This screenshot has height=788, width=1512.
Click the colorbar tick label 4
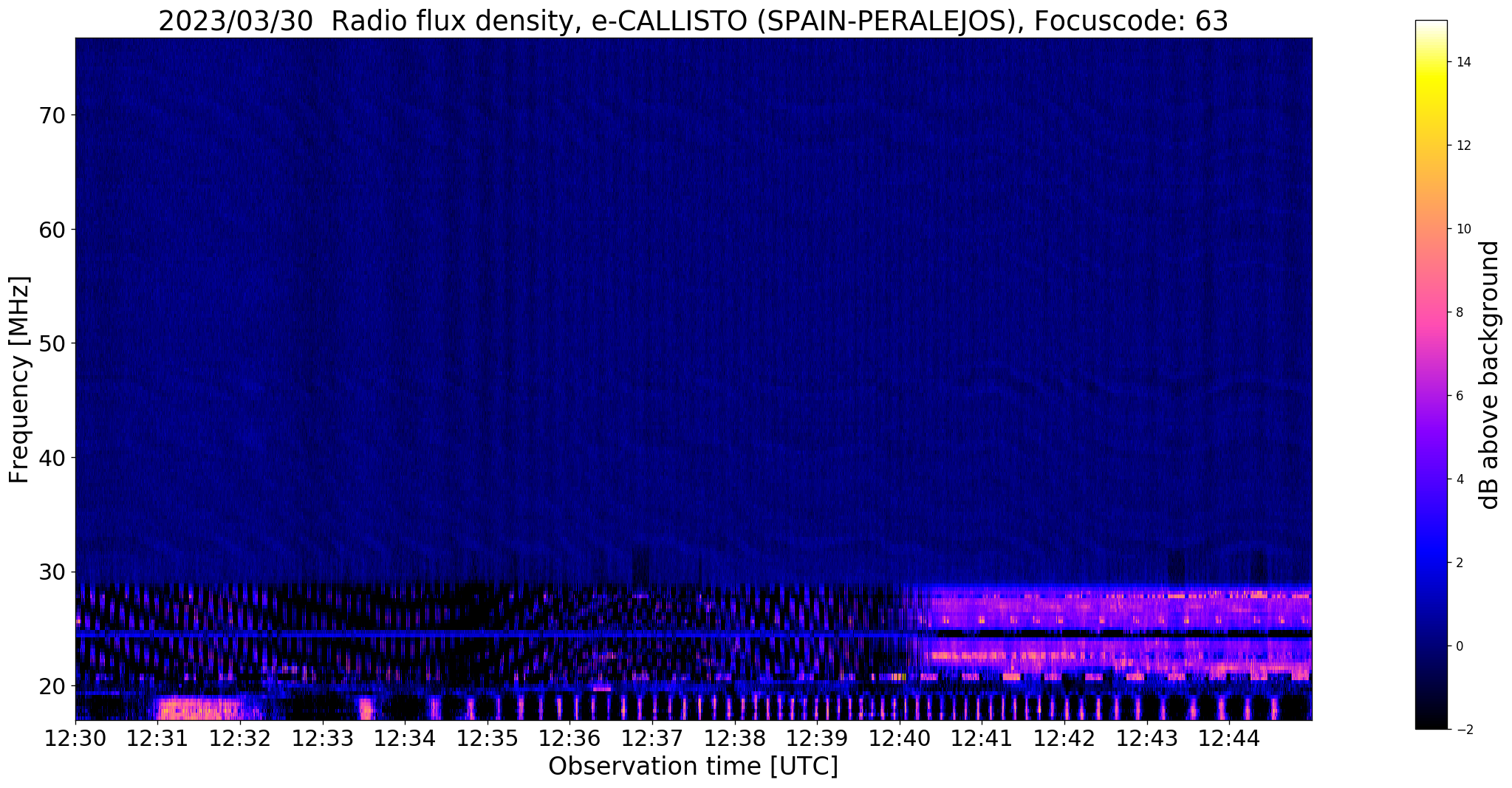pos(1459,479)
